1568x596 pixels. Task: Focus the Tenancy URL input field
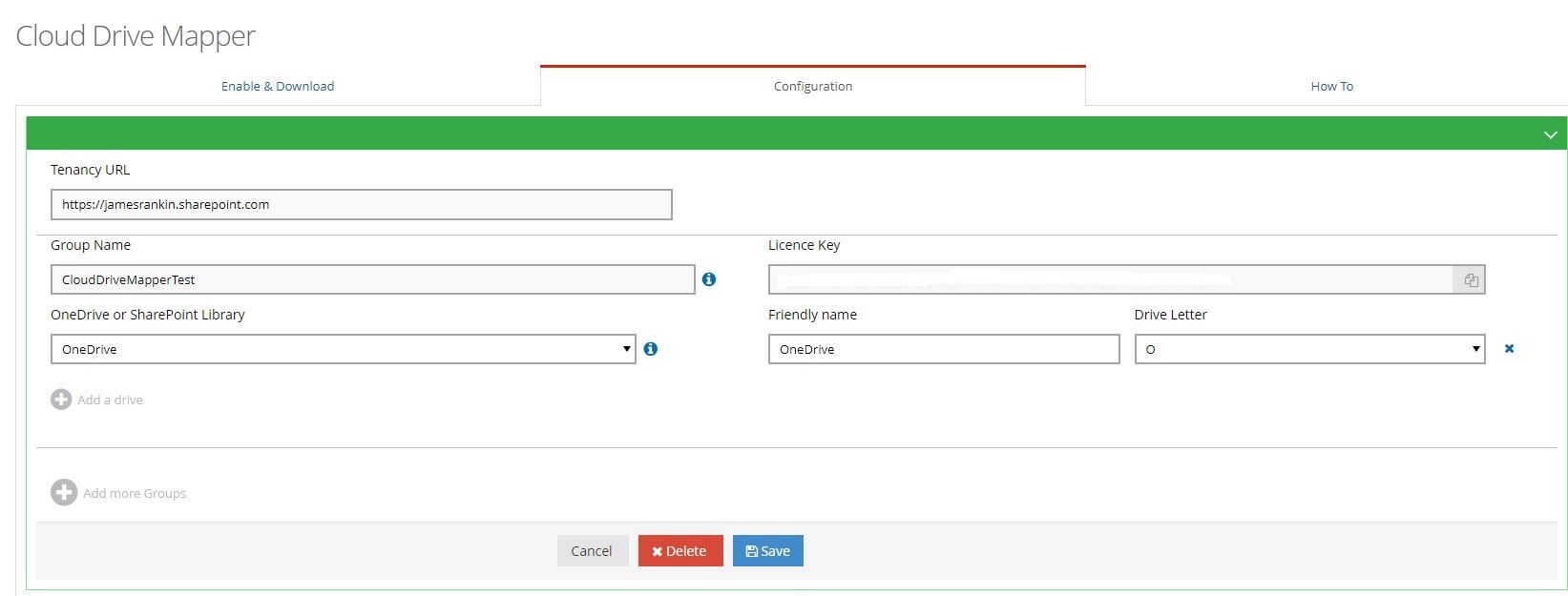(x=361, y=204)
